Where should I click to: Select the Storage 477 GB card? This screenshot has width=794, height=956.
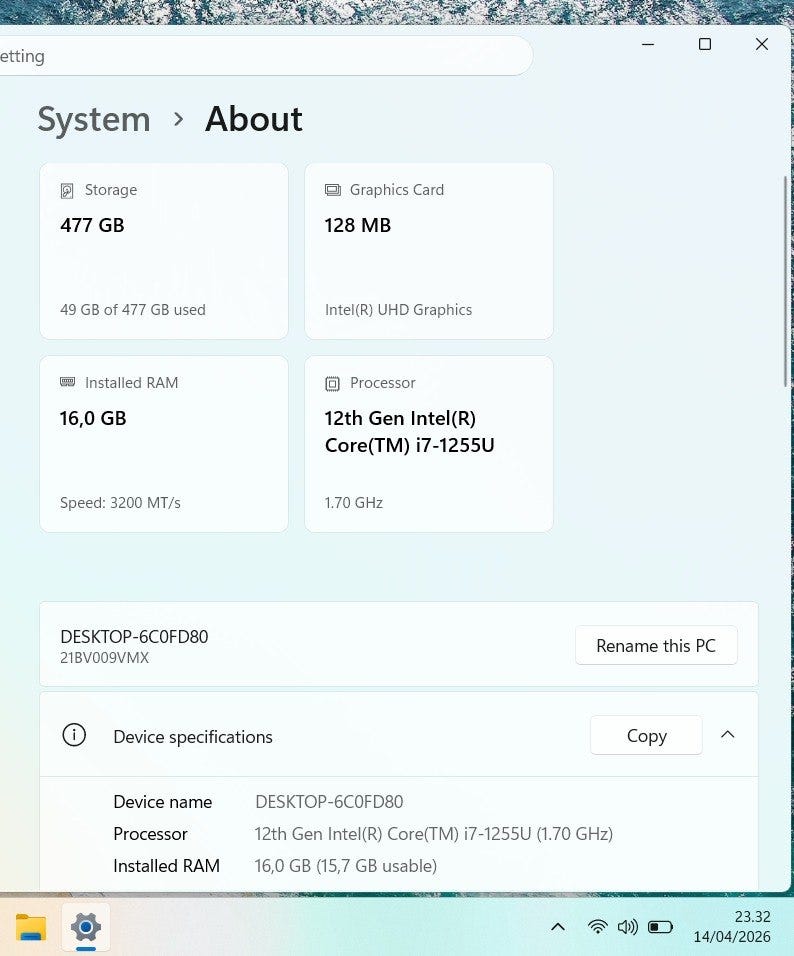click(x=164, y=251)
